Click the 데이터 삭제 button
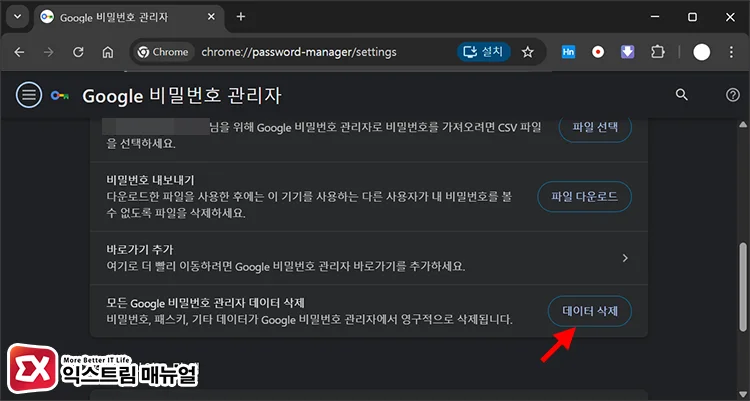 [x=590, y=312]
